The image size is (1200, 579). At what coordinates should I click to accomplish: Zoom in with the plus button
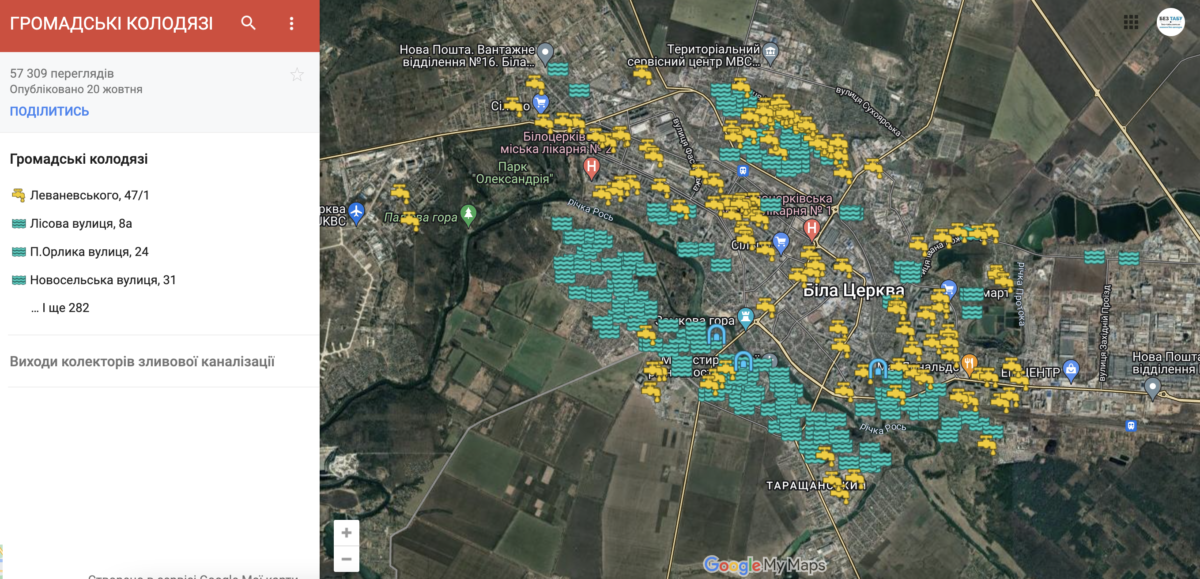point(346,533)
